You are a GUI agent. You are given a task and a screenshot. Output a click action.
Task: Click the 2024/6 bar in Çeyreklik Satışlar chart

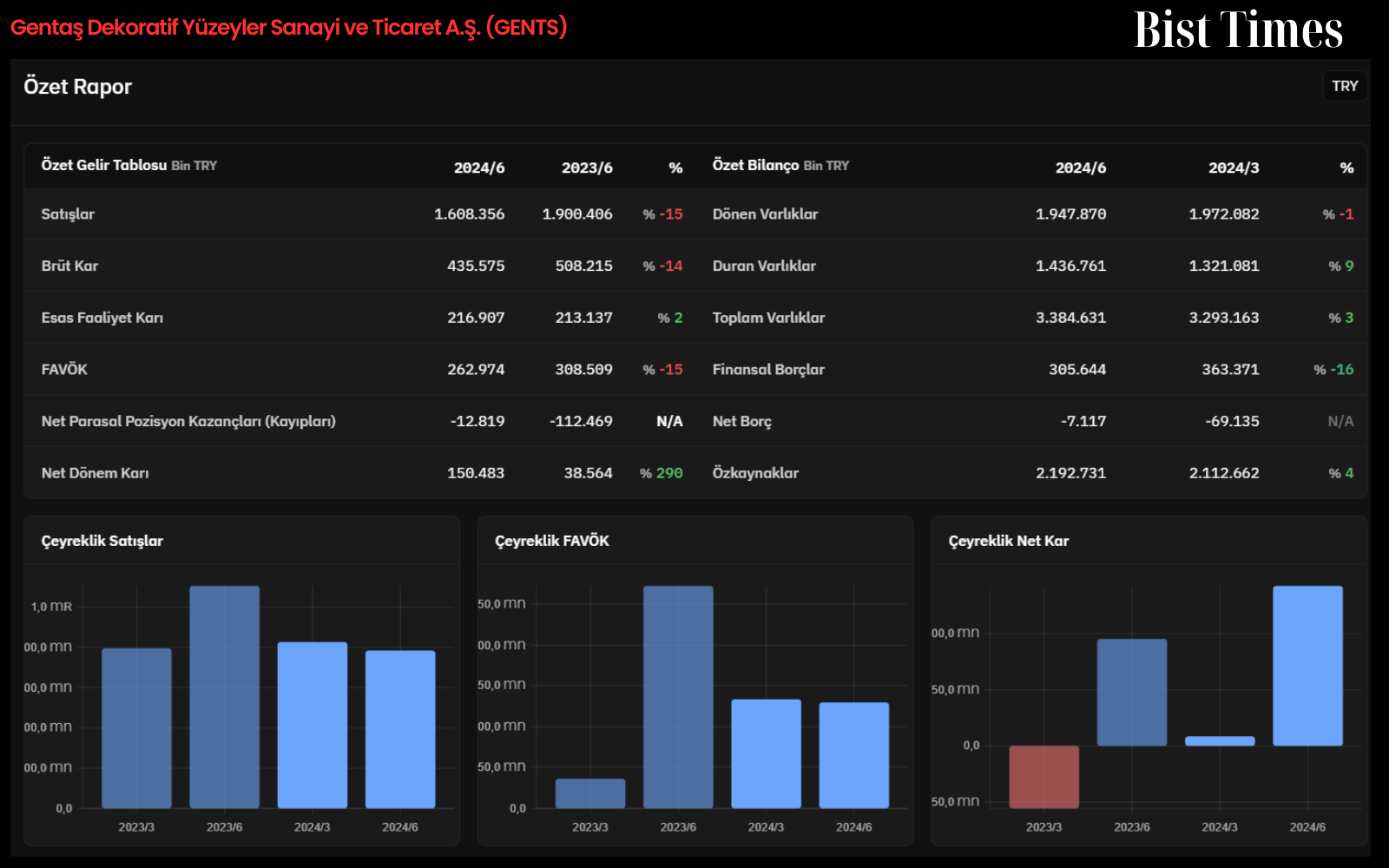pos(400,729)
